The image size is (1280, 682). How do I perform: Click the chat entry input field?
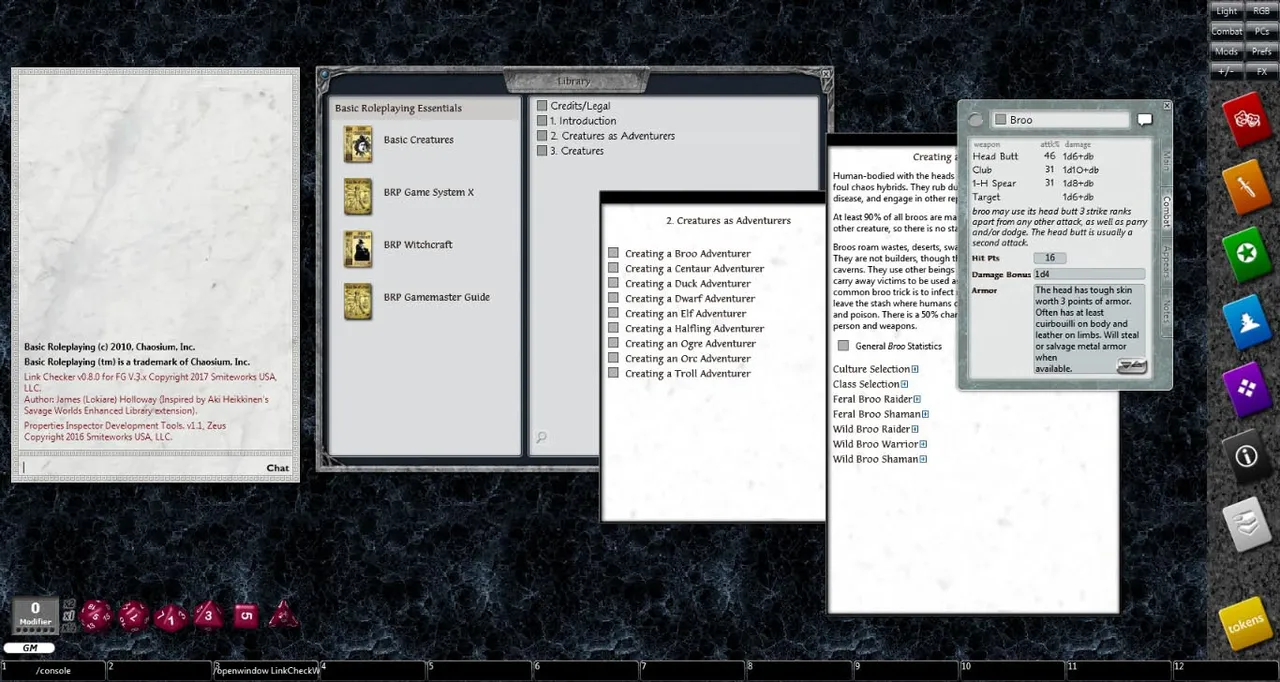pyautogui.click(x=140, y=467)
